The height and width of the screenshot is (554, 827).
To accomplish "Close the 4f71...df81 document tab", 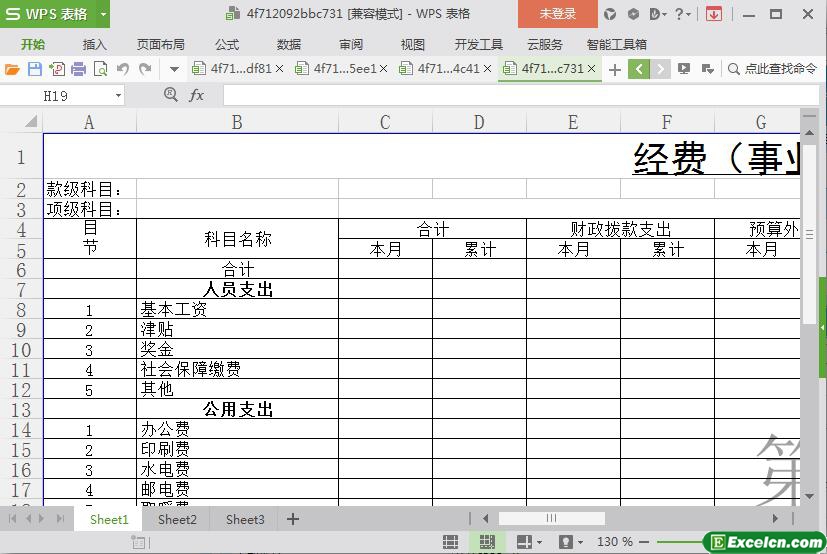I will click(x=279, y=69).
